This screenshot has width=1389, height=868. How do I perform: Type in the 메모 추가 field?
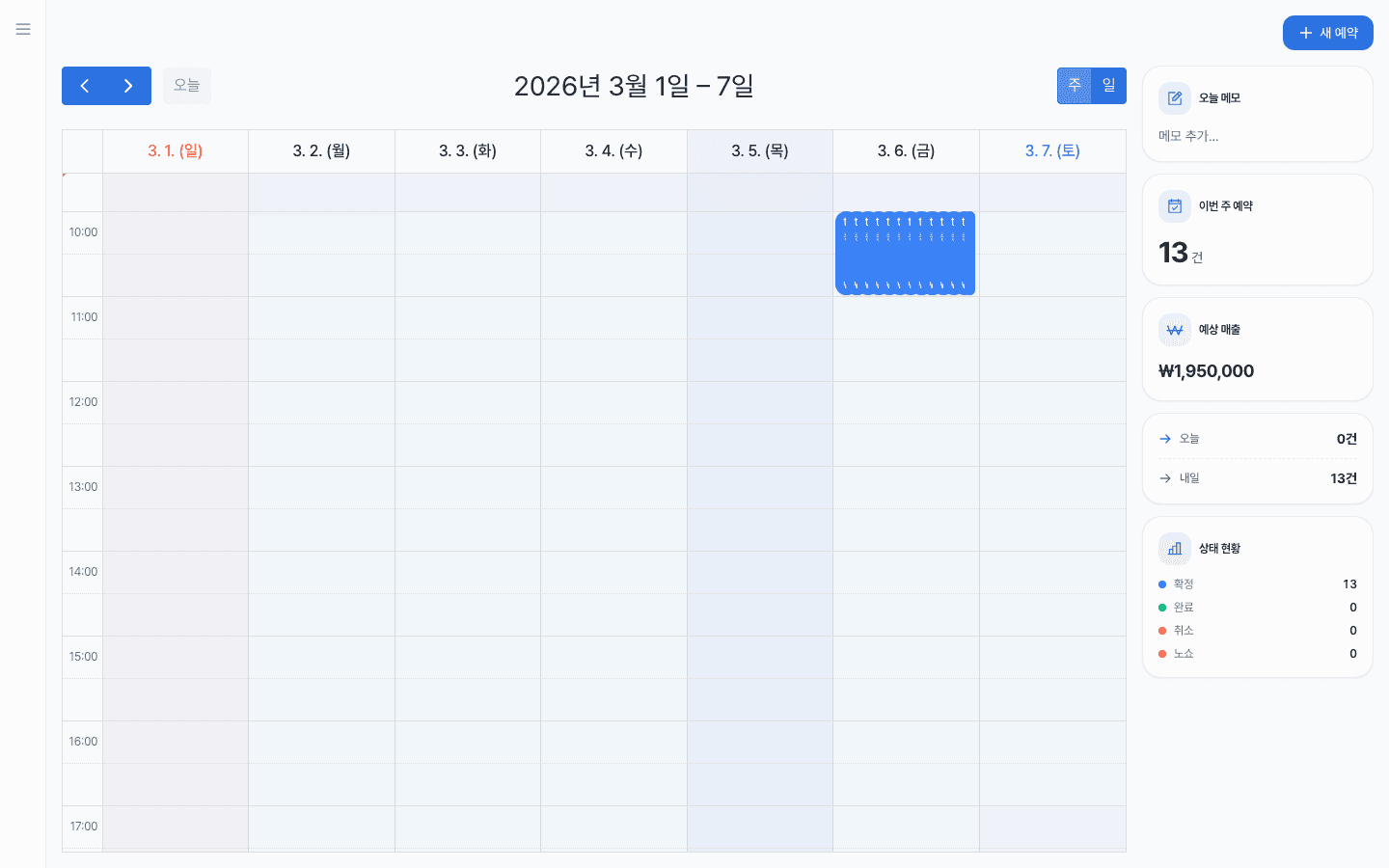click(x=1256, y=136)
